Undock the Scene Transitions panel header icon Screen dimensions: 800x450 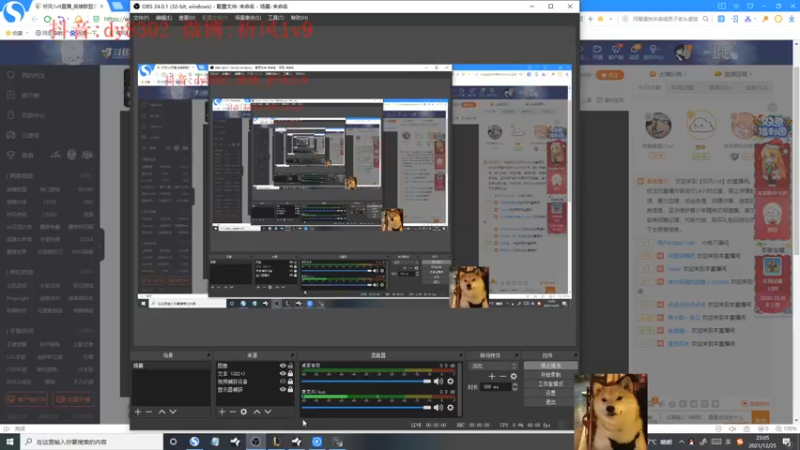[516, 355]
